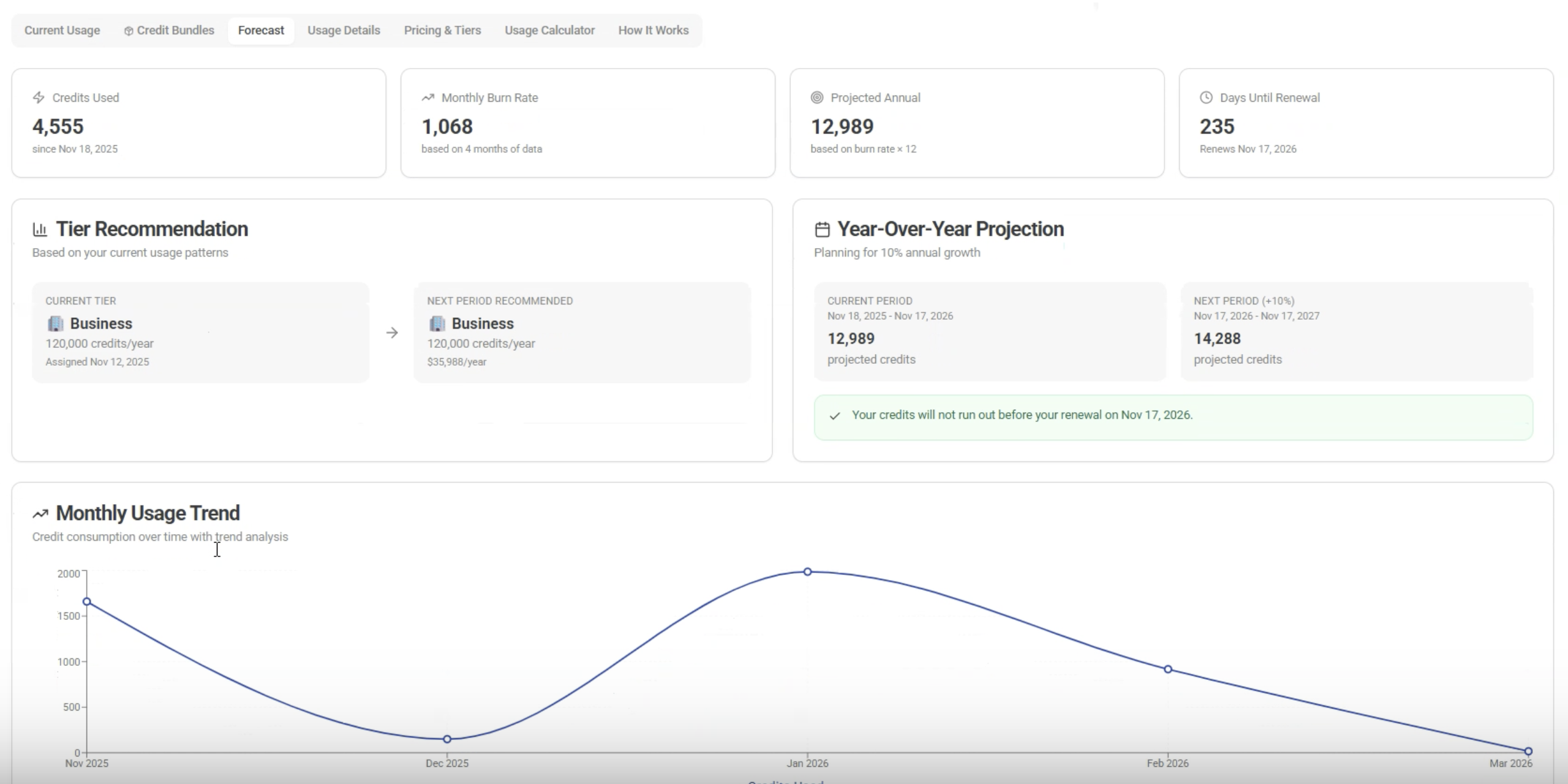Select the How It Works tab
Image resolution: width=1568 pixels, height=784 pixels.
pos(653,30)
